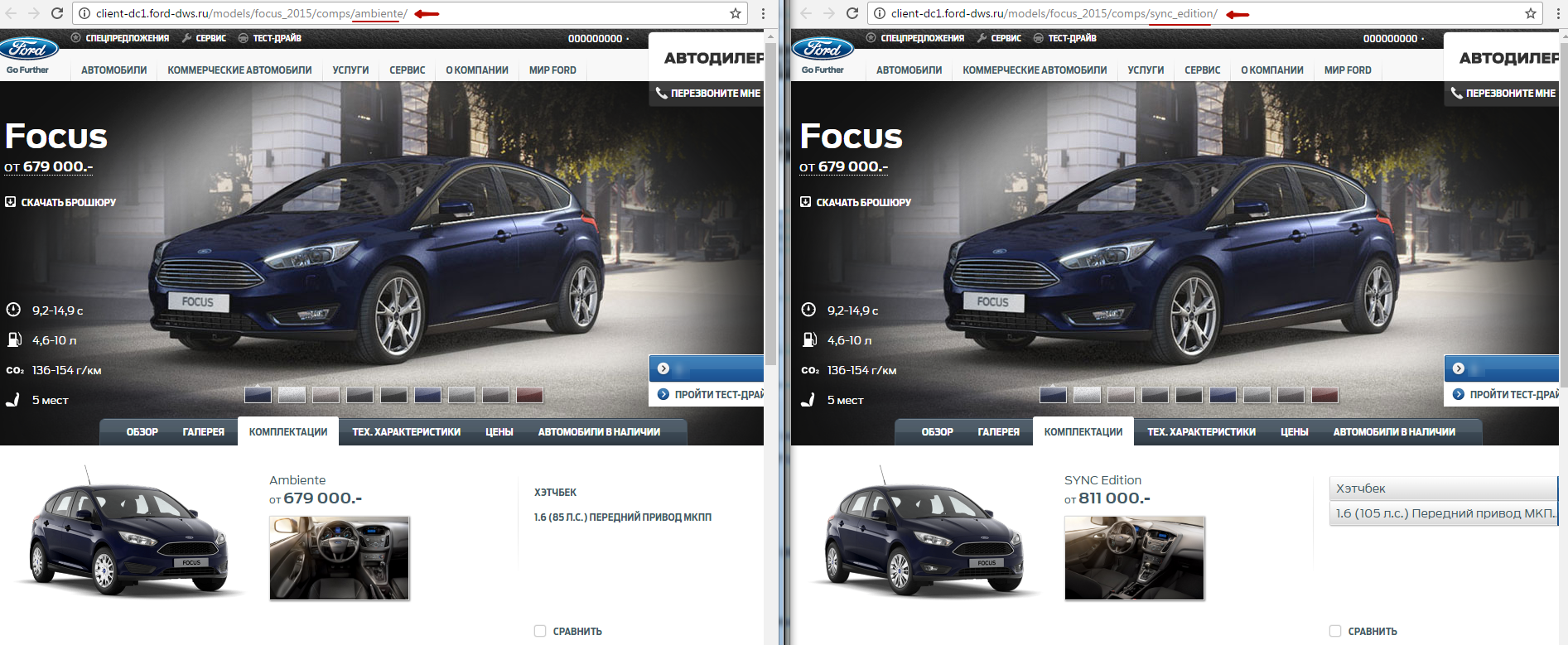This screenshot has height=645, width=1568.
Task: Click steering wheel ТЕСТ-ДРАЙВ icon left top bar
Action: point(243,38)
